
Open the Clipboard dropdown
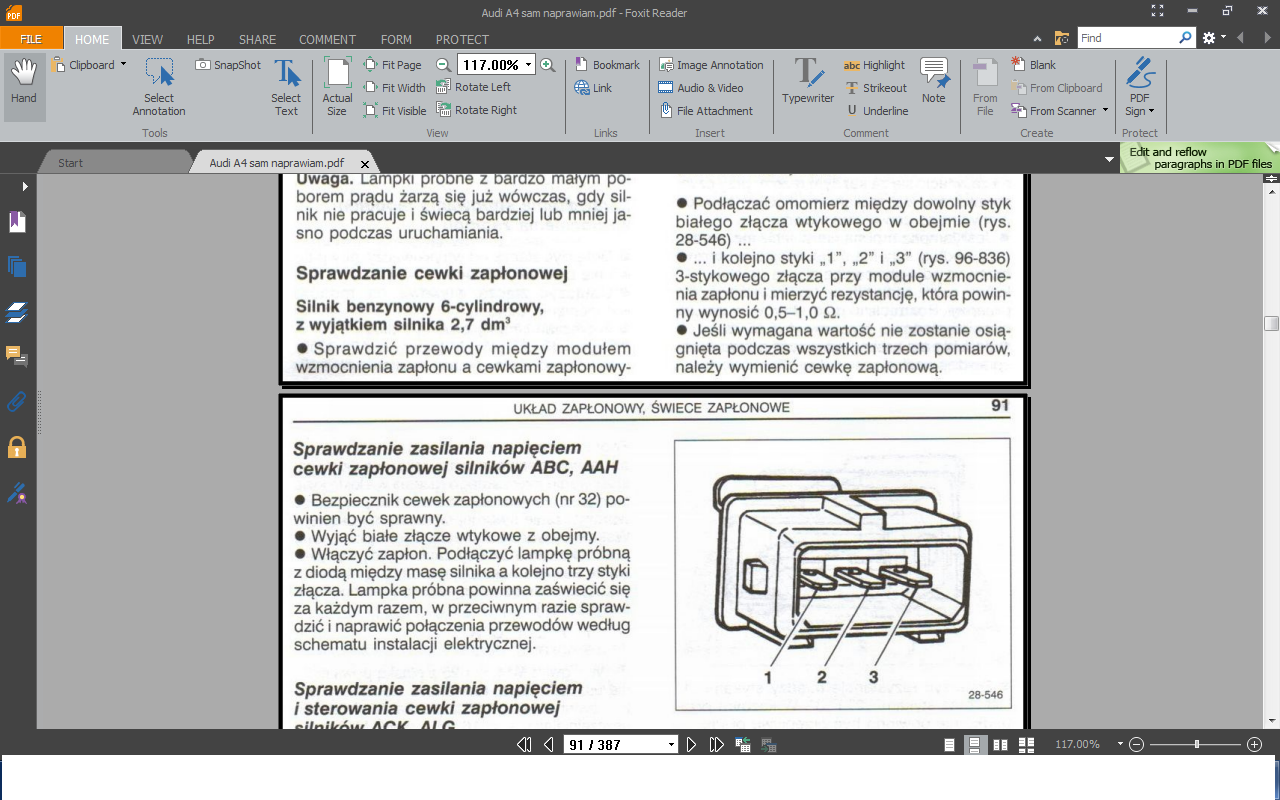123,65
